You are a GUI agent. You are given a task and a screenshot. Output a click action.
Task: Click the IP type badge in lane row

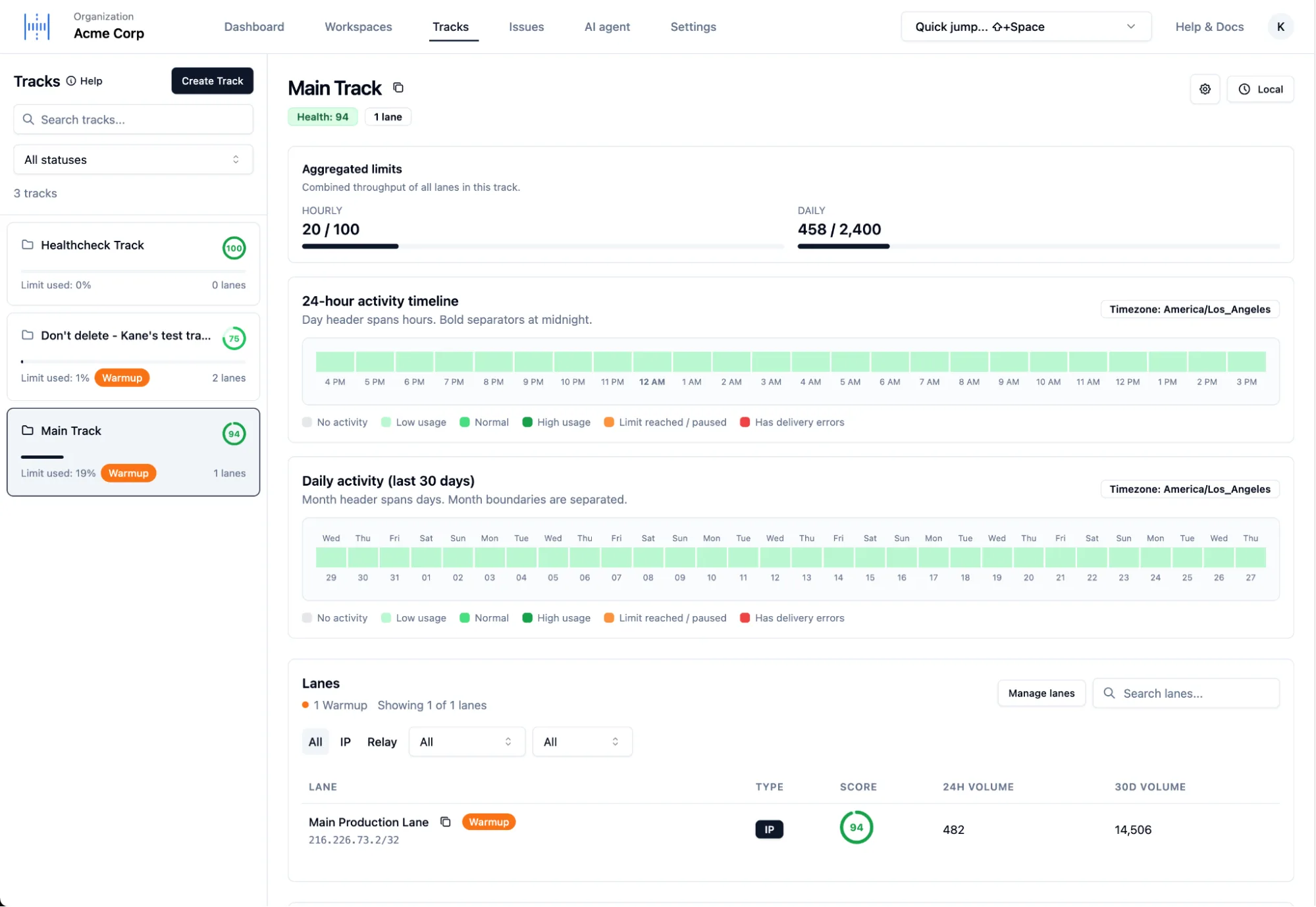(769, 829)
